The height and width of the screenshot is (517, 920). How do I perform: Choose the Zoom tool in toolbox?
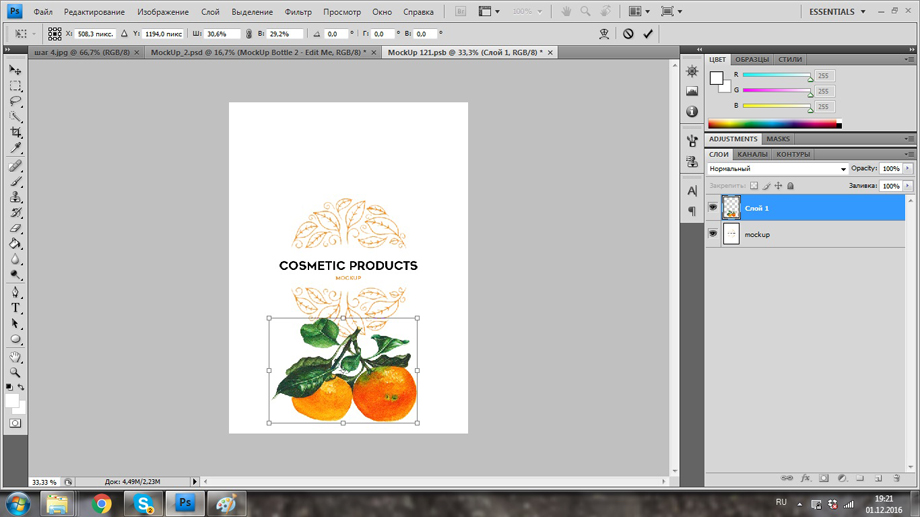click(x=15, y=372)
